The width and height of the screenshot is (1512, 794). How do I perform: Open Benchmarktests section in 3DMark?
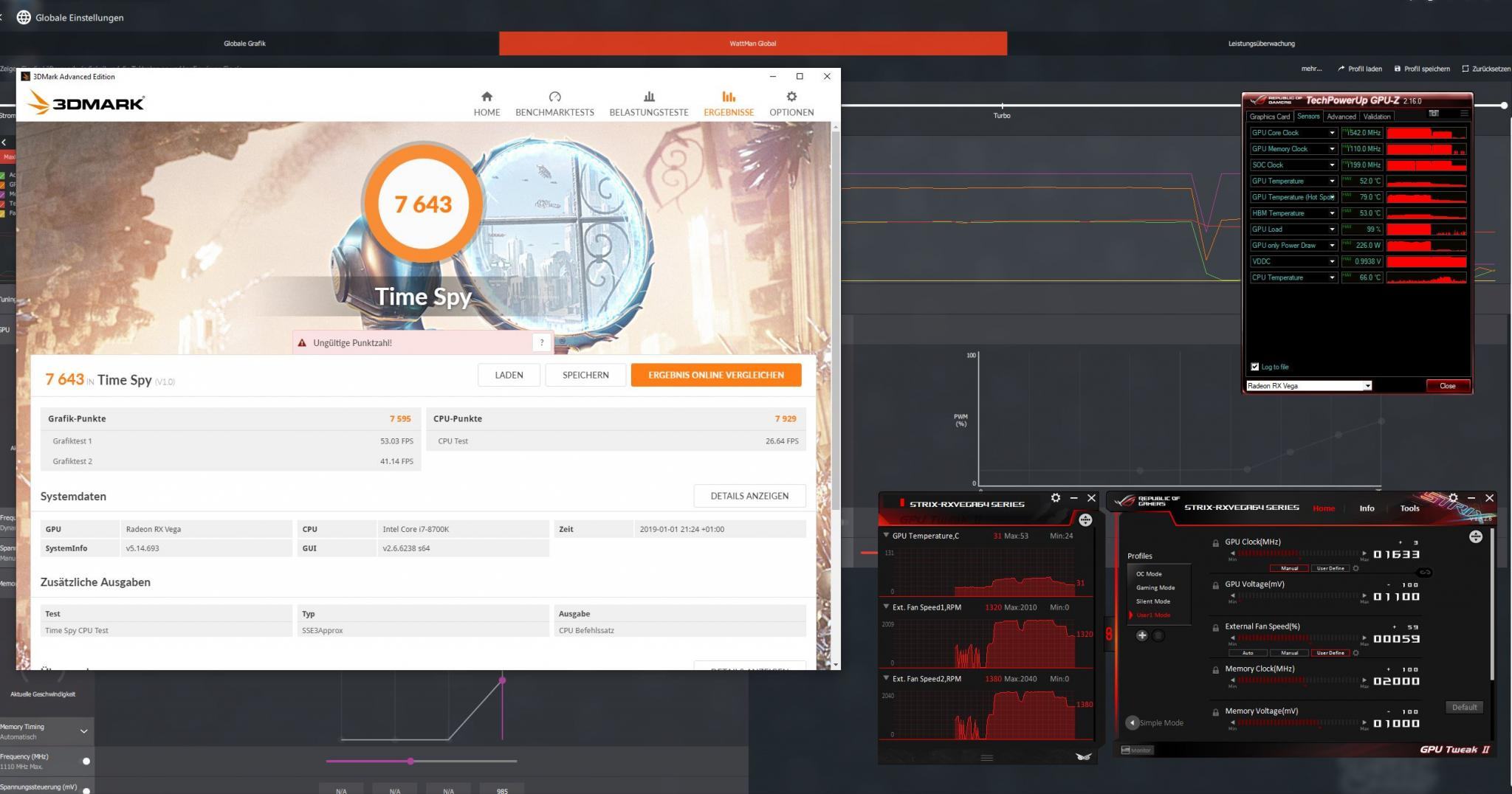(554, 104)
